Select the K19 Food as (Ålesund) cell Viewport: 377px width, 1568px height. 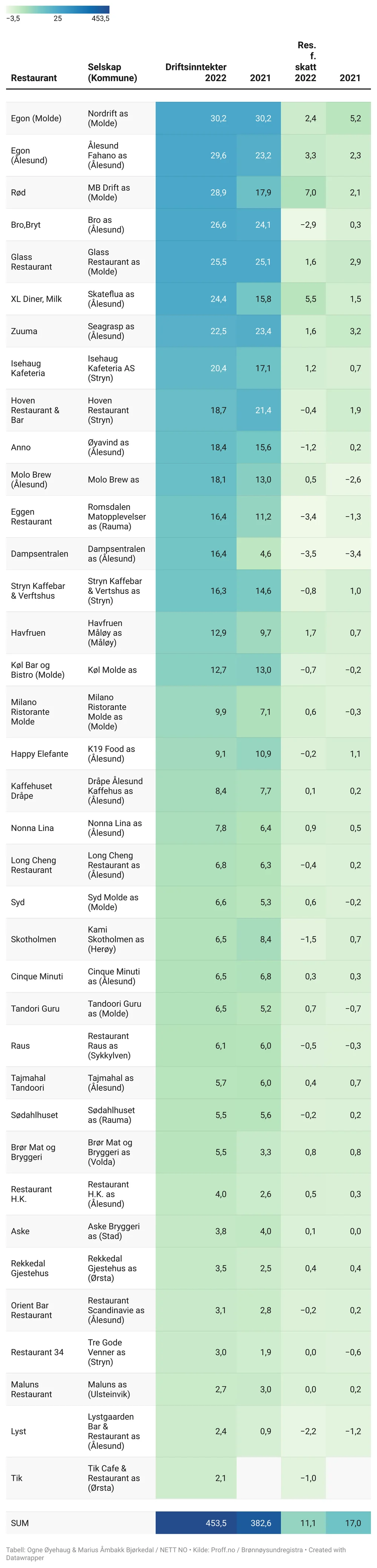(x=112, y=754)
